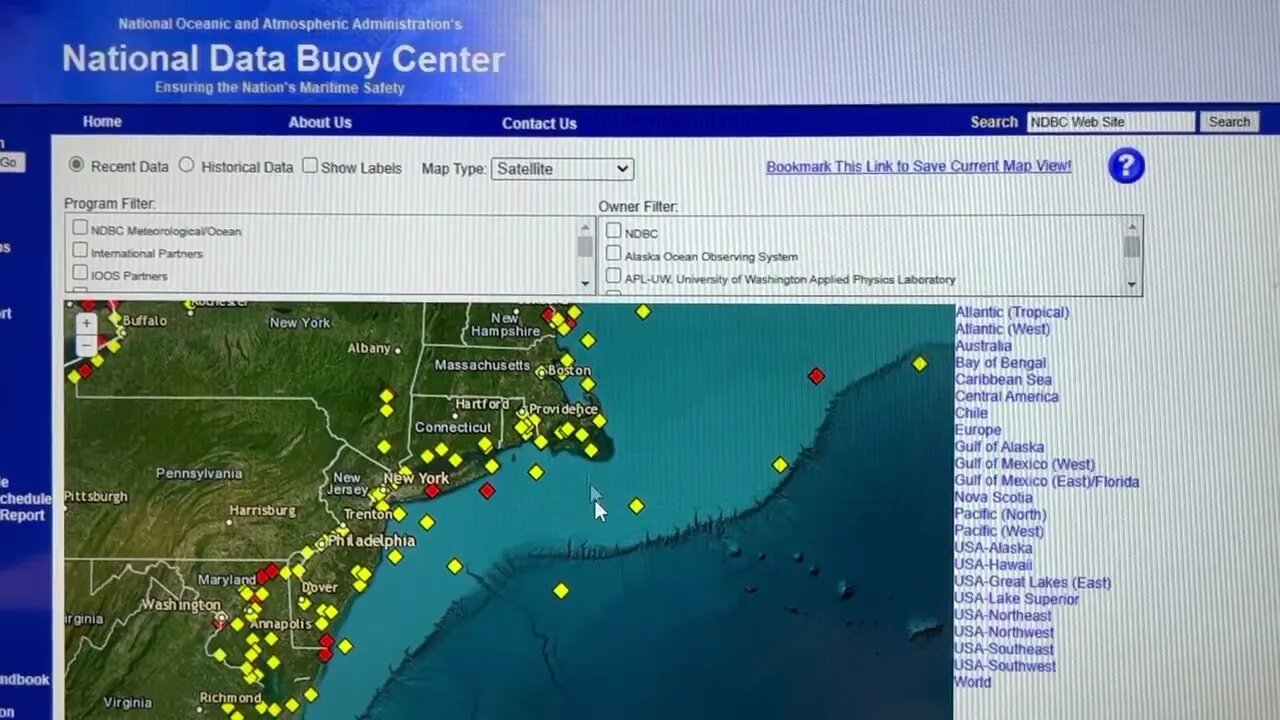
Task: Open the USA-Hawaii region link
Action: point(993,565)
